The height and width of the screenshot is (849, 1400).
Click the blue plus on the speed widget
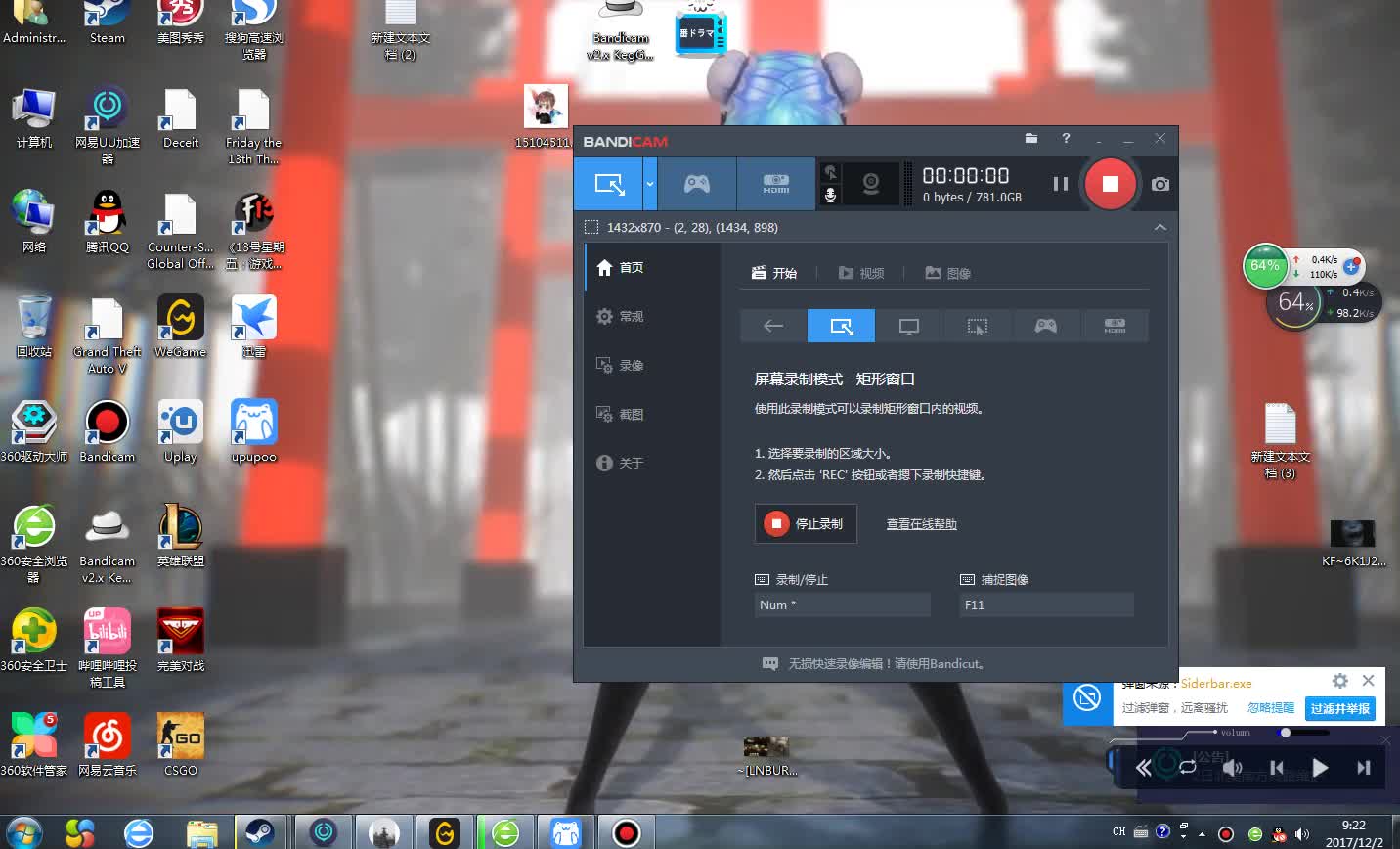point(1351,266)
